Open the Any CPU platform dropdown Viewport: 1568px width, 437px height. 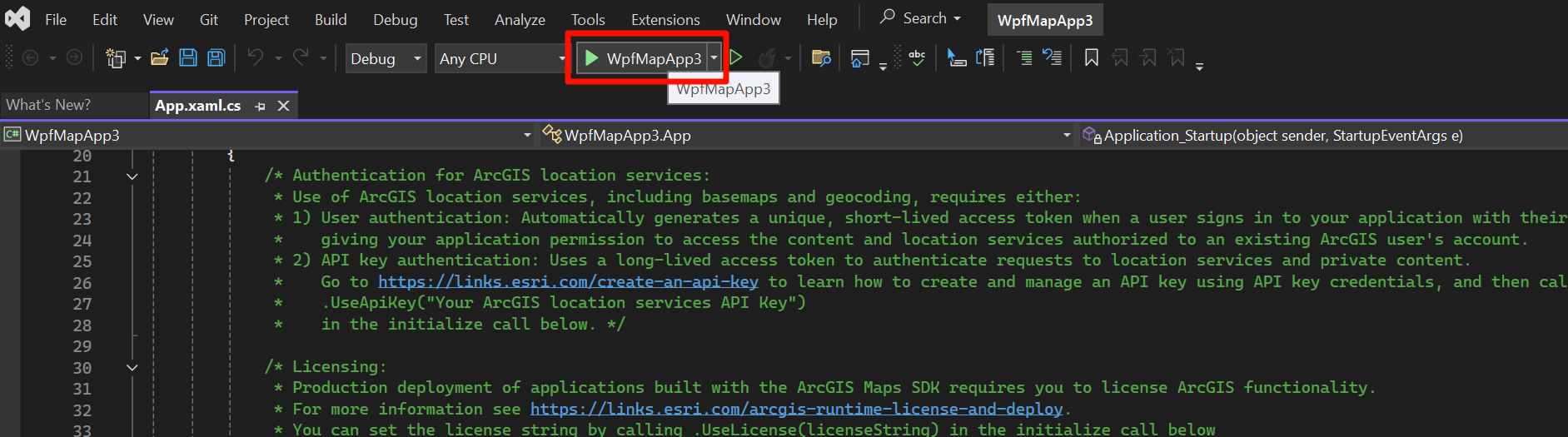point(501,58)
